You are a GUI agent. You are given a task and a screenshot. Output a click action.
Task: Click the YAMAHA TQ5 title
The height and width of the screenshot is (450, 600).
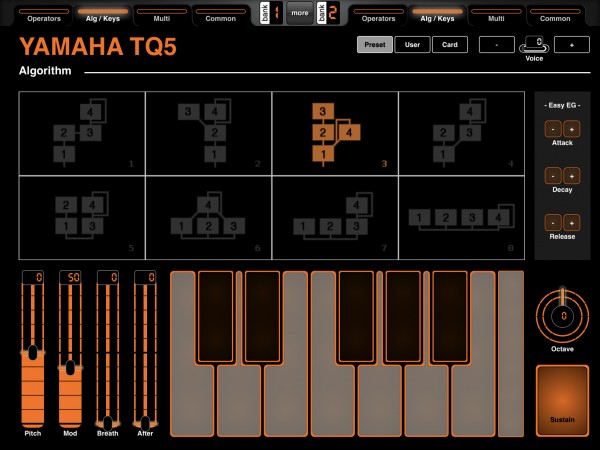pos(98,47)
